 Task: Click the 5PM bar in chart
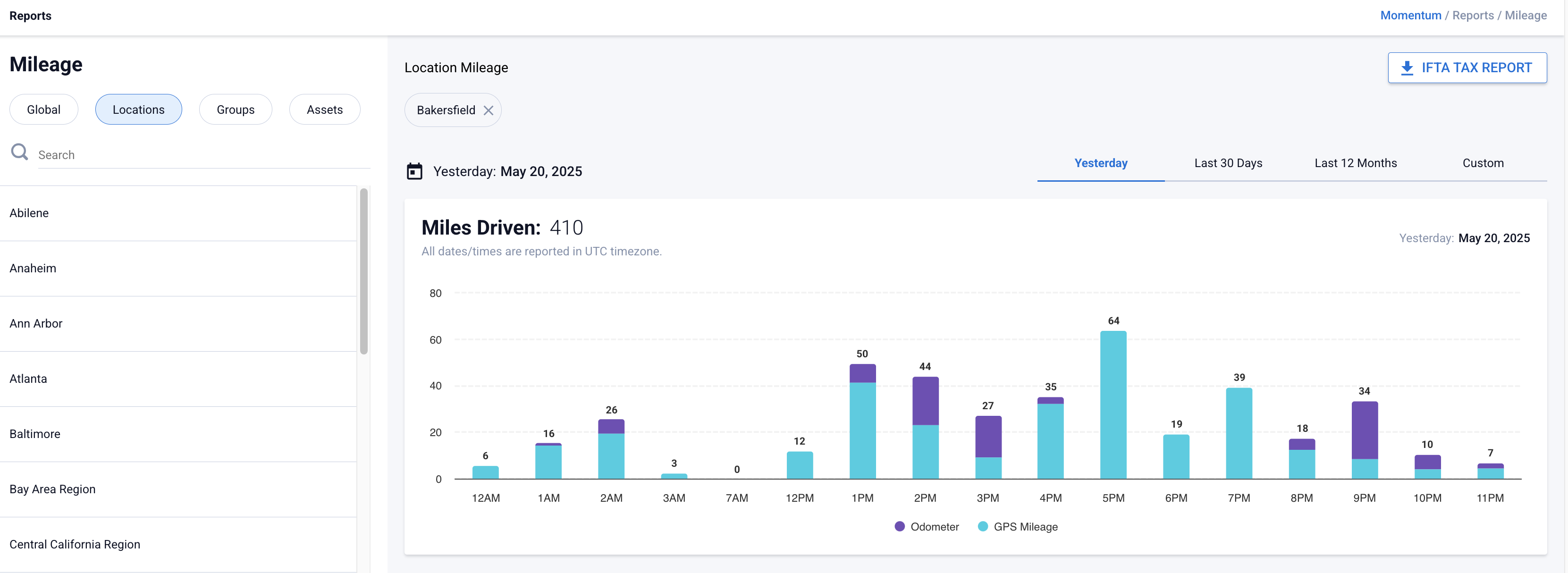tap(1113, 405)
